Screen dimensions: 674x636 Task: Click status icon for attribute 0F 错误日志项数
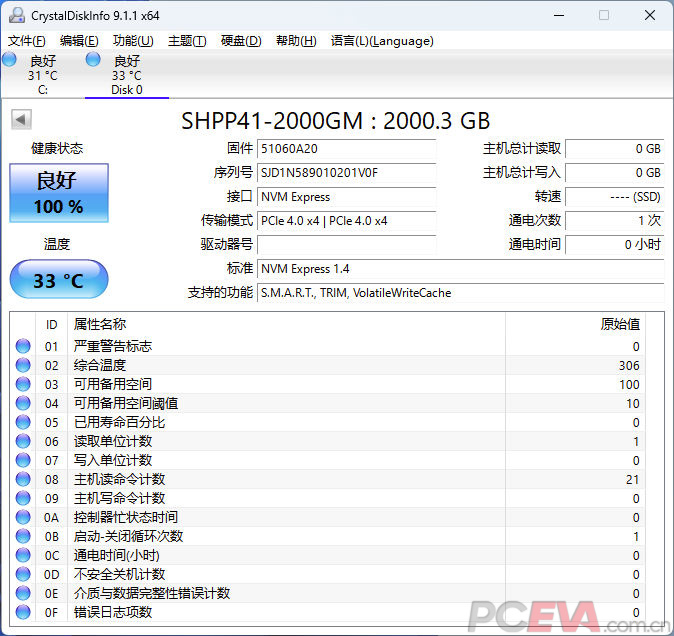point(23,612)
